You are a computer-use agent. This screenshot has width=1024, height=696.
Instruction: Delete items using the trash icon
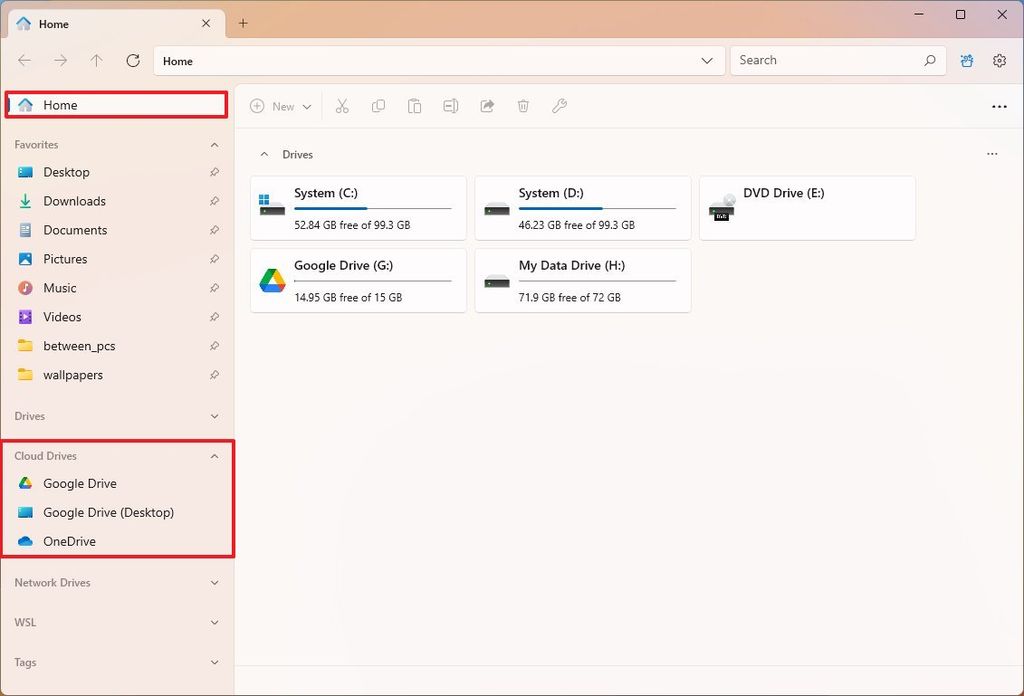coord(523,106)
